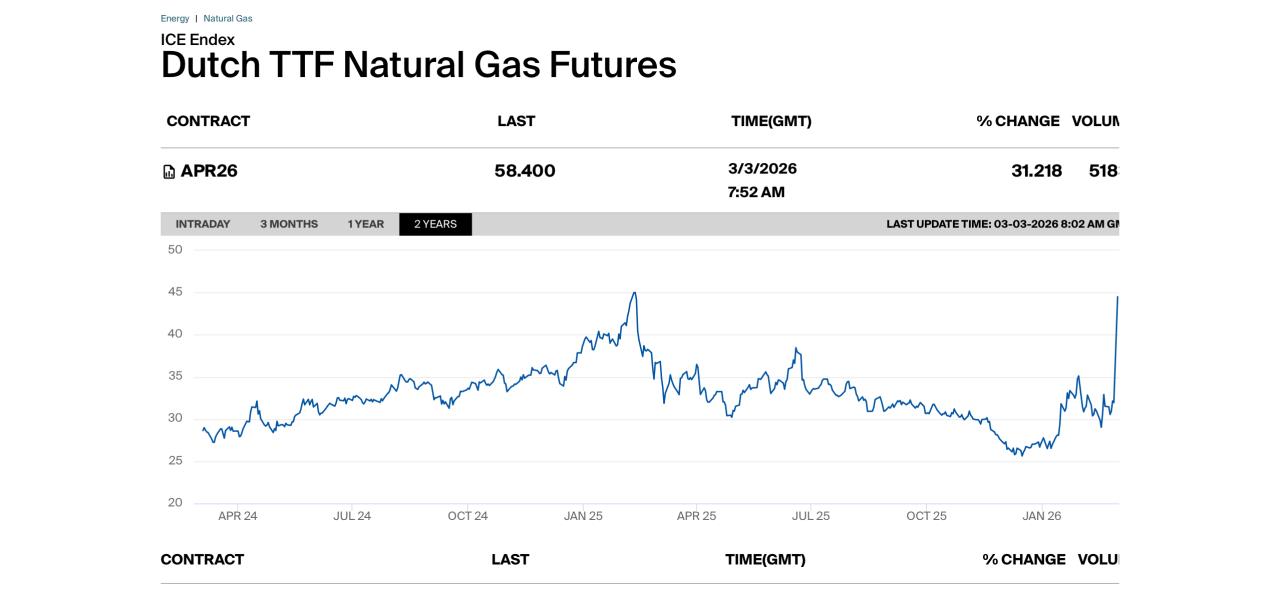Switch to the INTRADAY chart tab
1280x590 pixels.
203,224
